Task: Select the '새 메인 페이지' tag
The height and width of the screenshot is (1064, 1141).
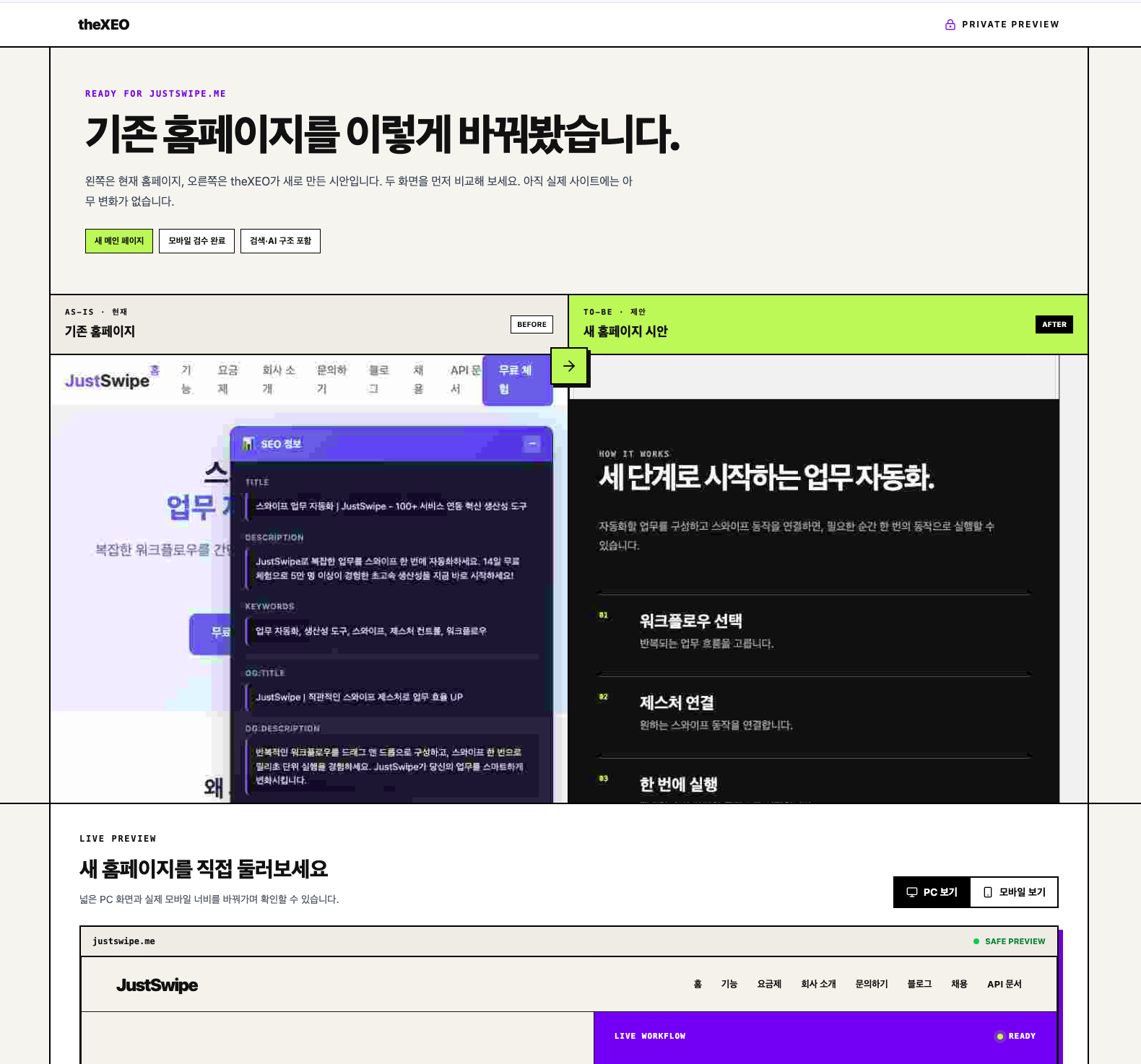Action: 119,241
